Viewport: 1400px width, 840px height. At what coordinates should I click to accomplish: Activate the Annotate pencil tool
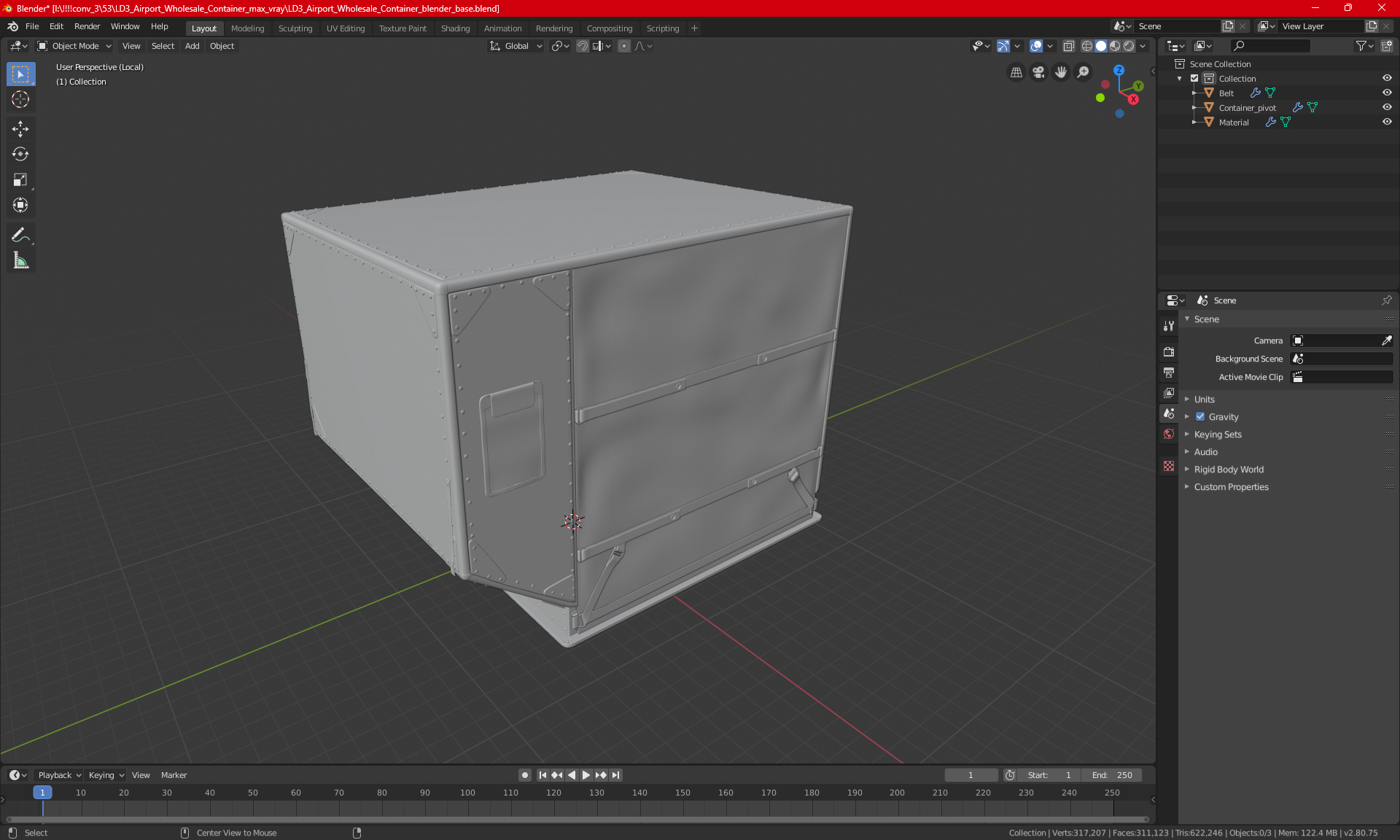[x=20, y=235]
